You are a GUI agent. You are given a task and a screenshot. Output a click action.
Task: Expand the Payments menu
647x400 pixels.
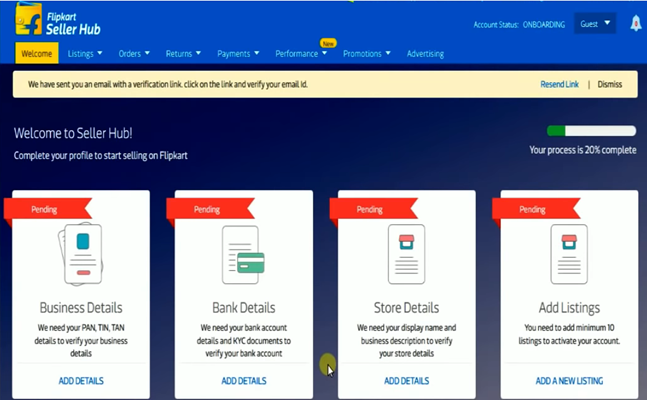(238, 54)
